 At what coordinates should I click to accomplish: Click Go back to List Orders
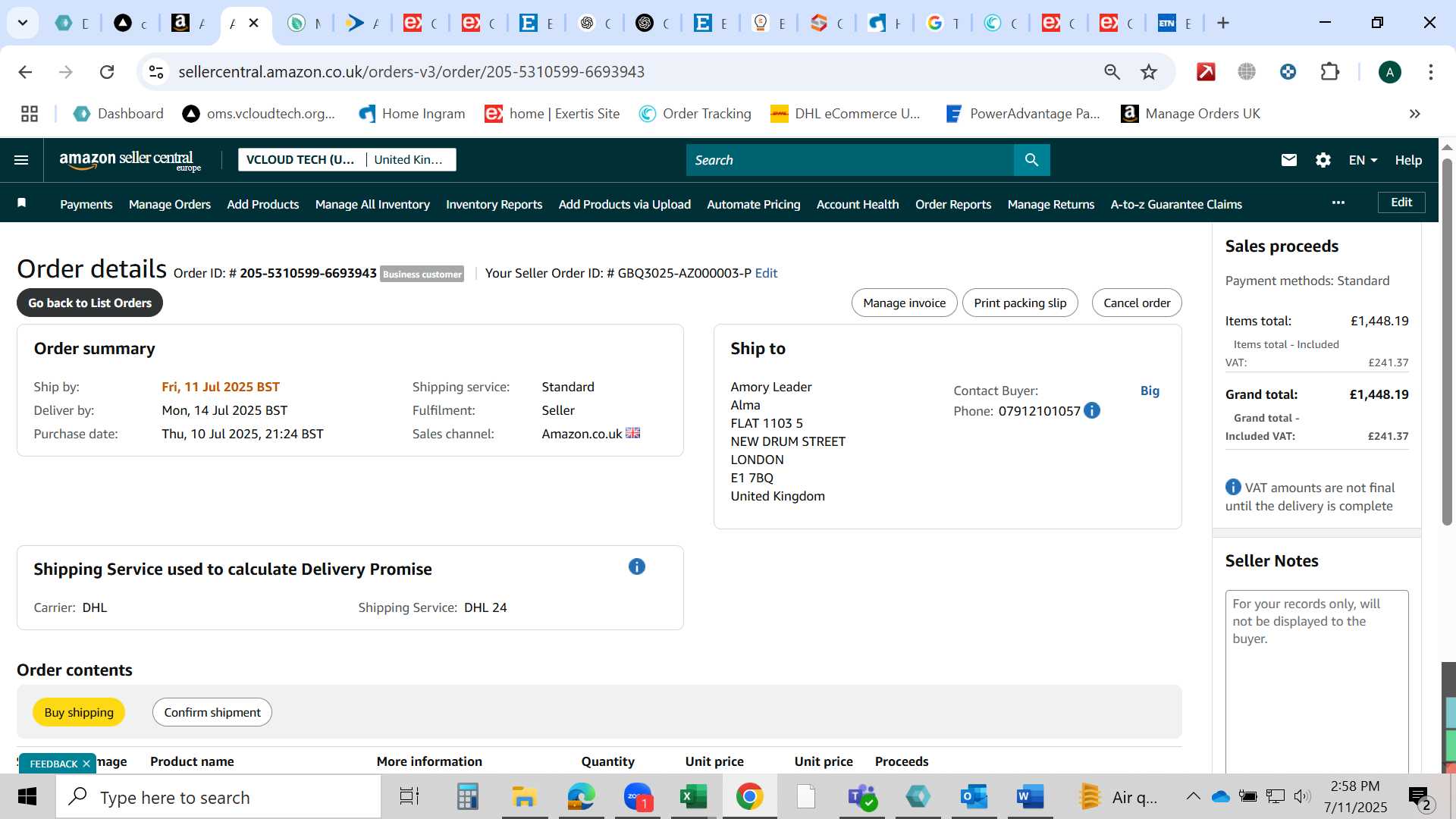(x=89, y=303)
